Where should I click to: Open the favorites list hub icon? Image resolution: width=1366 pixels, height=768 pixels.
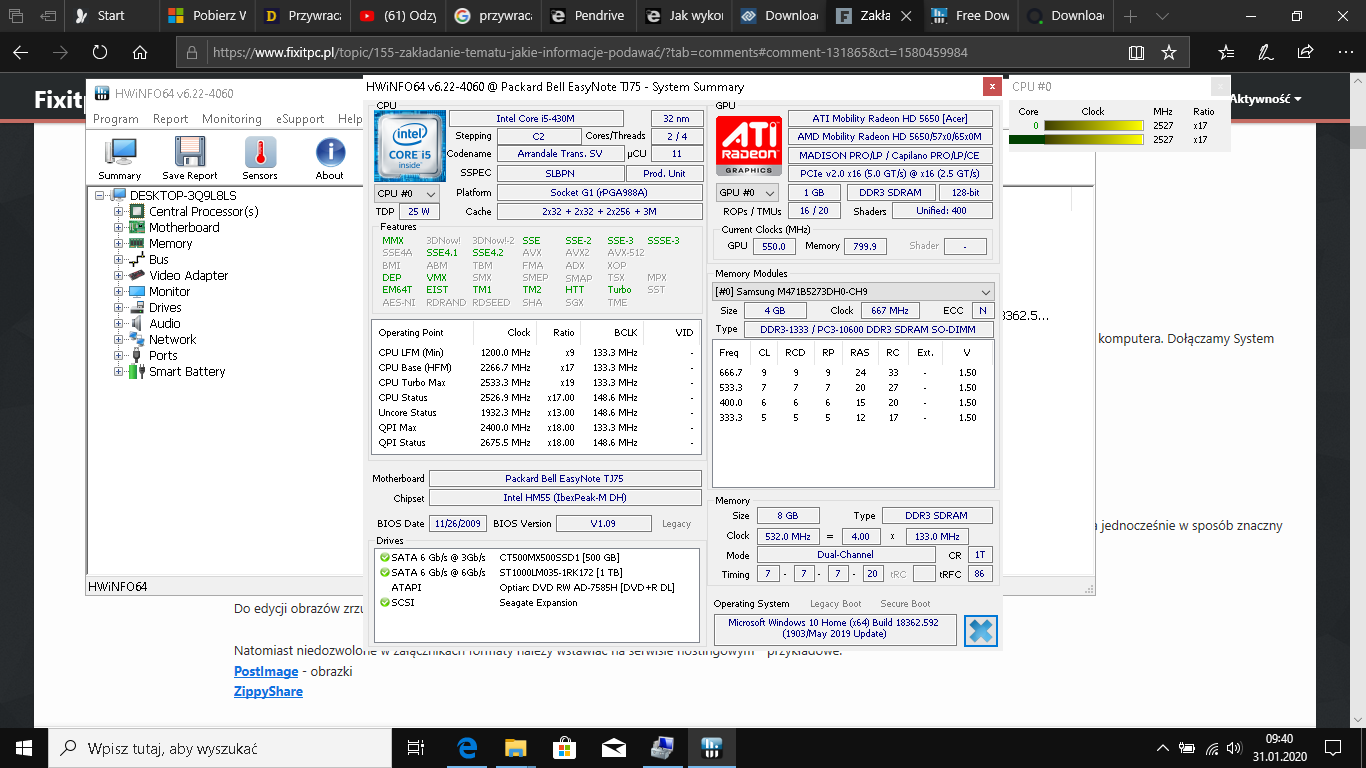pos(1227,53)
